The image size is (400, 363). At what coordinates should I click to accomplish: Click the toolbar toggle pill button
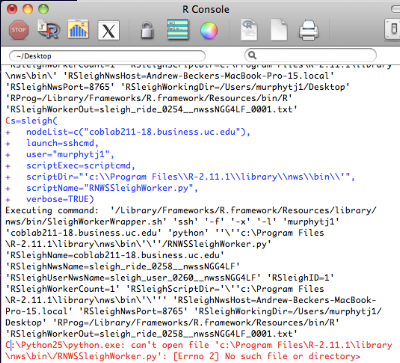tap(396, 9)
